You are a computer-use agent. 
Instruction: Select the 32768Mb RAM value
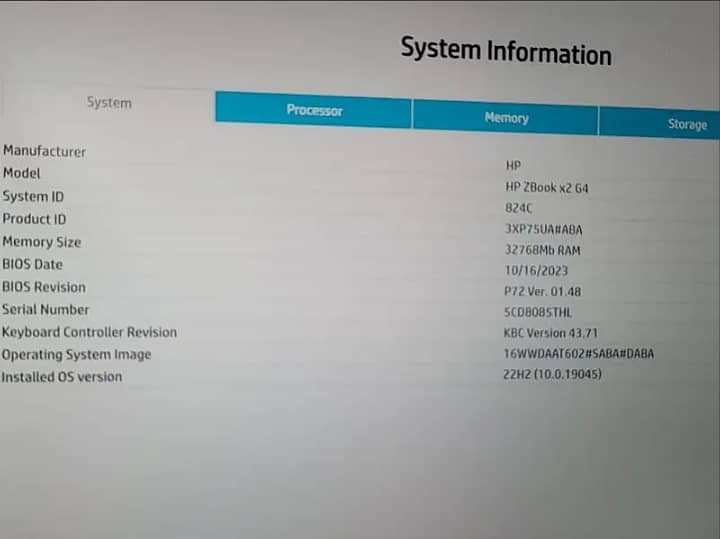coord(542,250)
